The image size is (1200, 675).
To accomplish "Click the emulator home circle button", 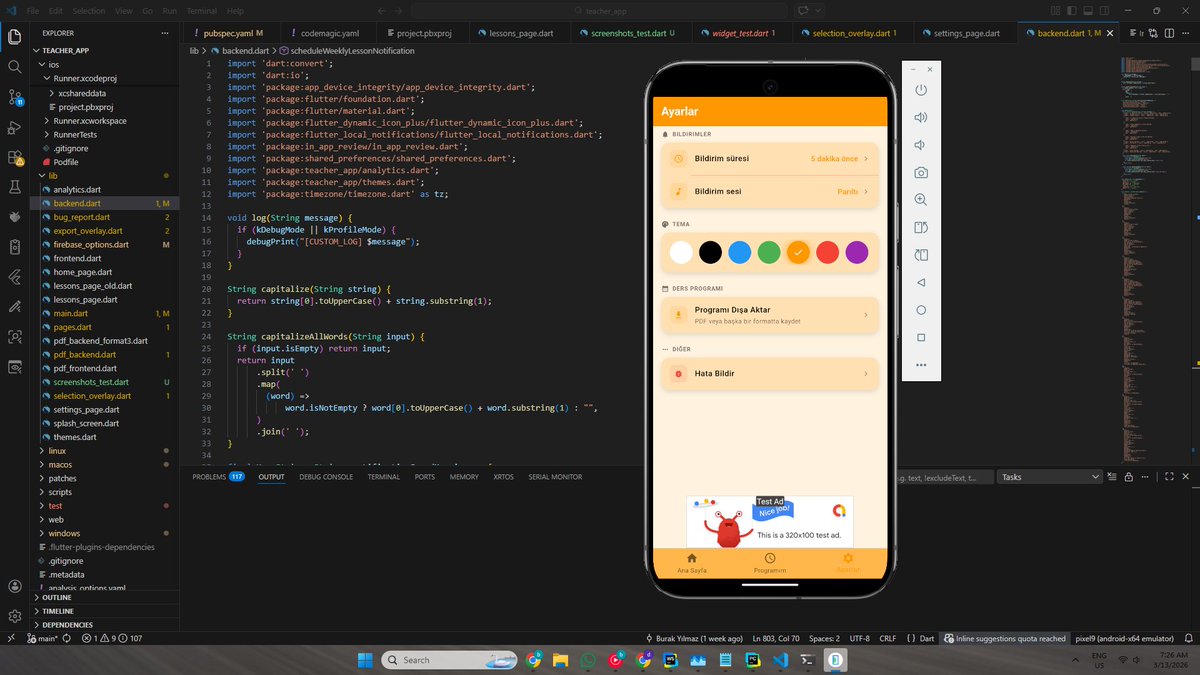I will [x=921, y=310].
